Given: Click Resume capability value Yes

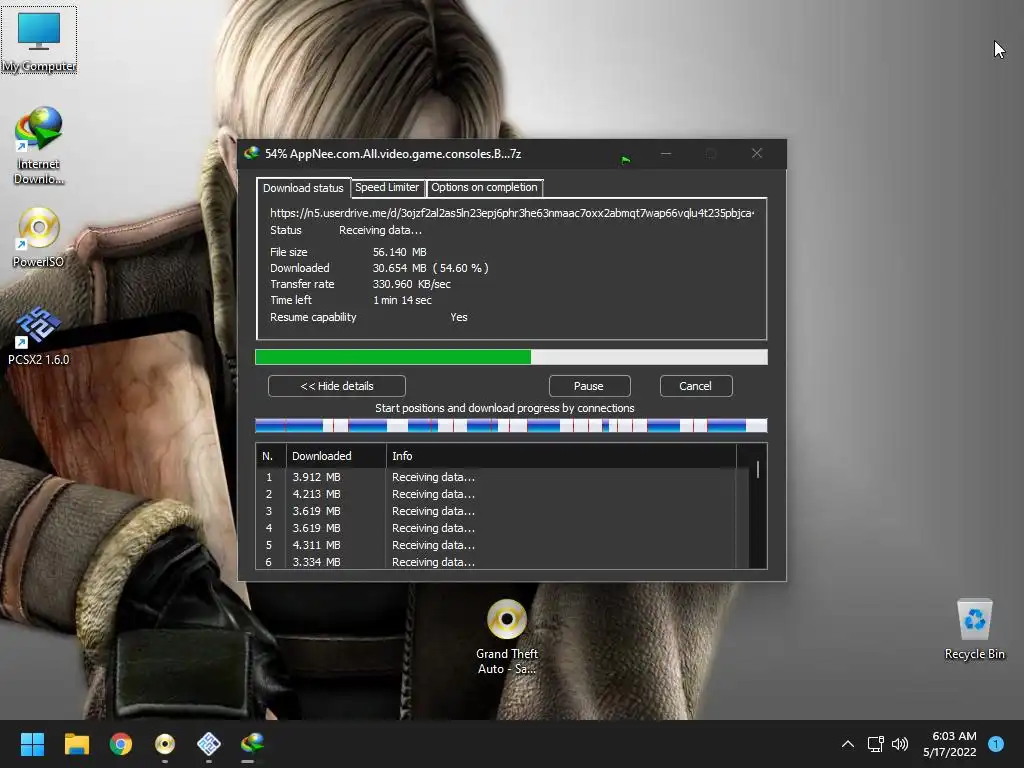Looking at the screenshot, I should pyautogui.click(x=459, y=317).
